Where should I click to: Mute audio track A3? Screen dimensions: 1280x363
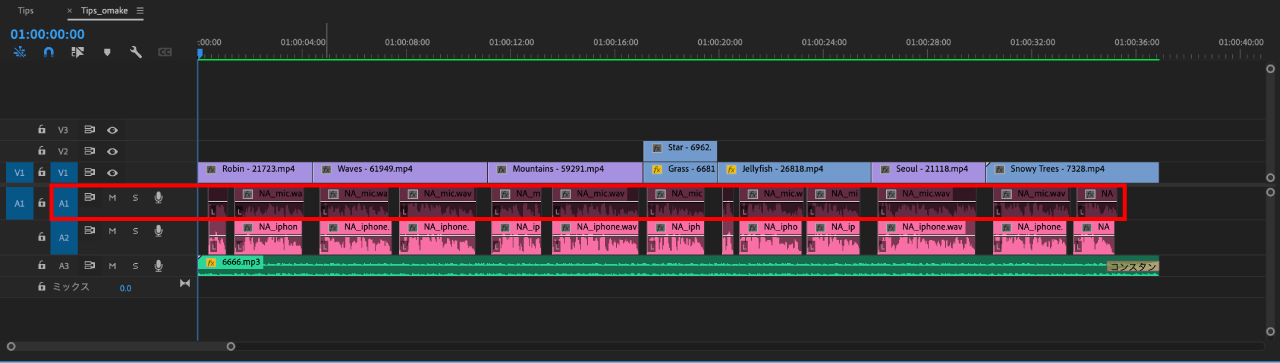113,266
